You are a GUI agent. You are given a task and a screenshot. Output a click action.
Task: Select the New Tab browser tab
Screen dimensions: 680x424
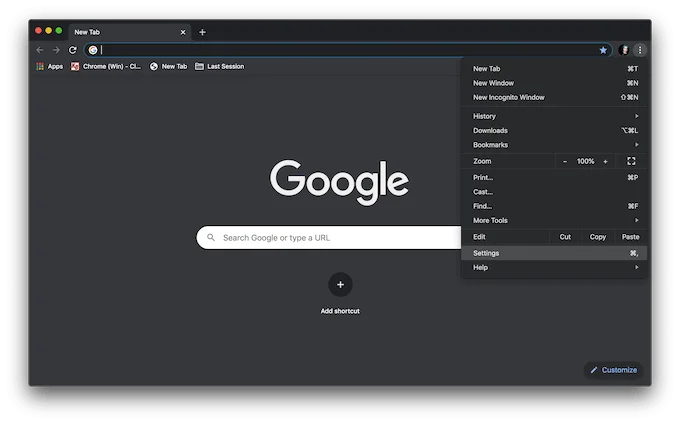pos(129,32)
